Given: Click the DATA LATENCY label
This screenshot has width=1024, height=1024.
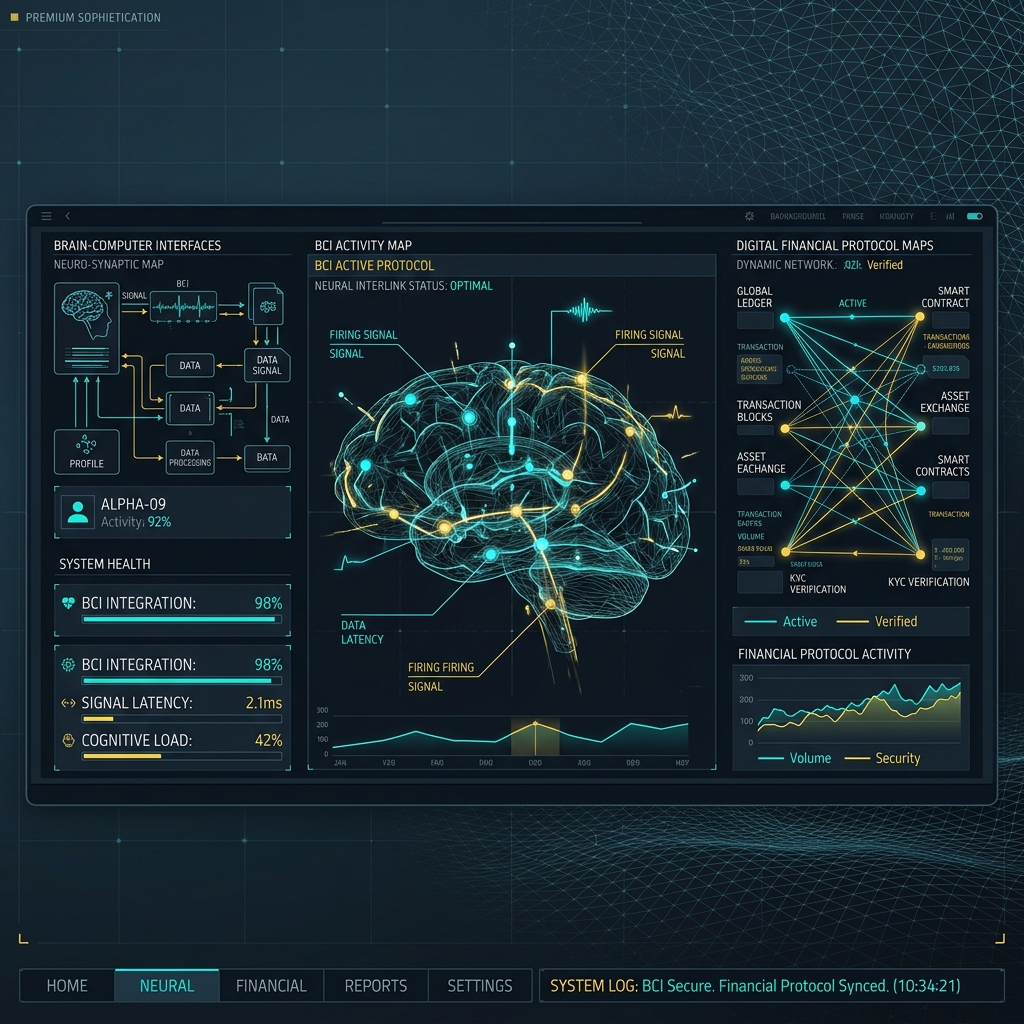Looking at the screenshot, I should [362, 632].
